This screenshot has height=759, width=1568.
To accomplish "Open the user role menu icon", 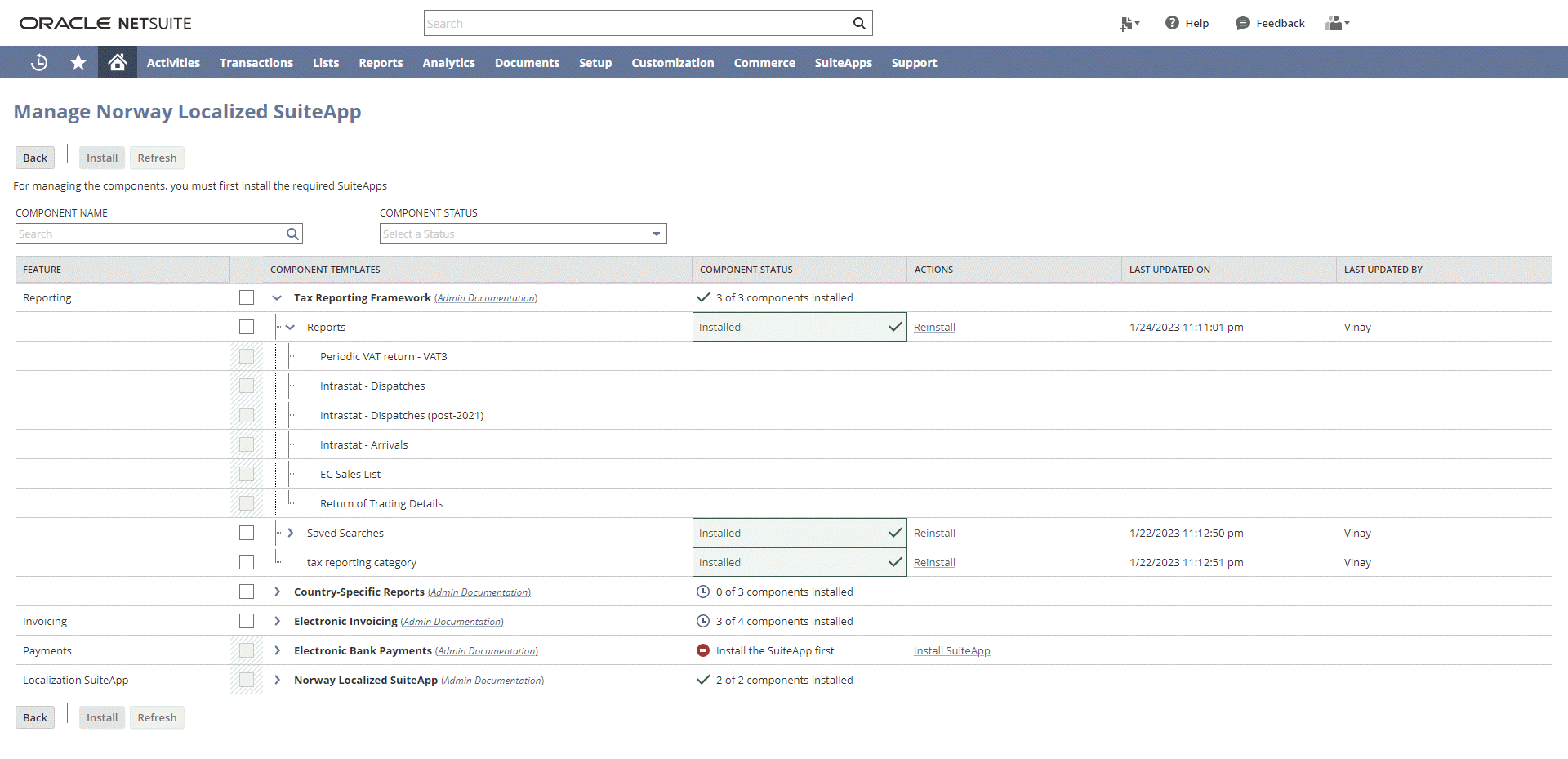I will point(1337,23).
